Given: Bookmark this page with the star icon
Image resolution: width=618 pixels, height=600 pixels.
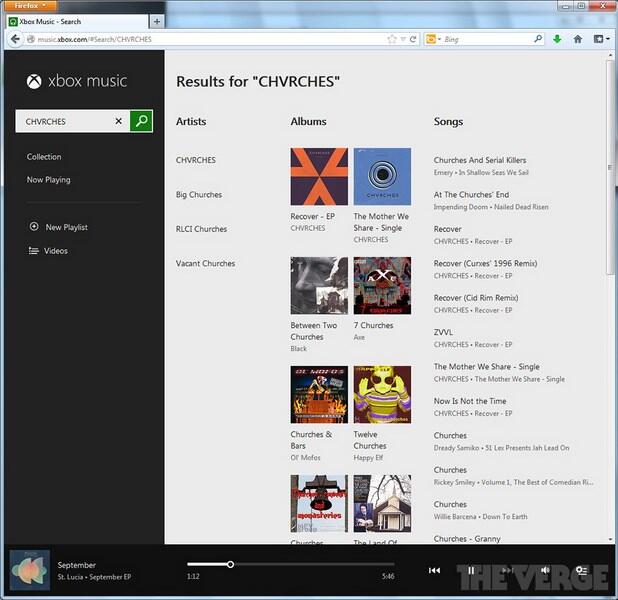Looking at the screenshot, I should (x=392, y=39).
